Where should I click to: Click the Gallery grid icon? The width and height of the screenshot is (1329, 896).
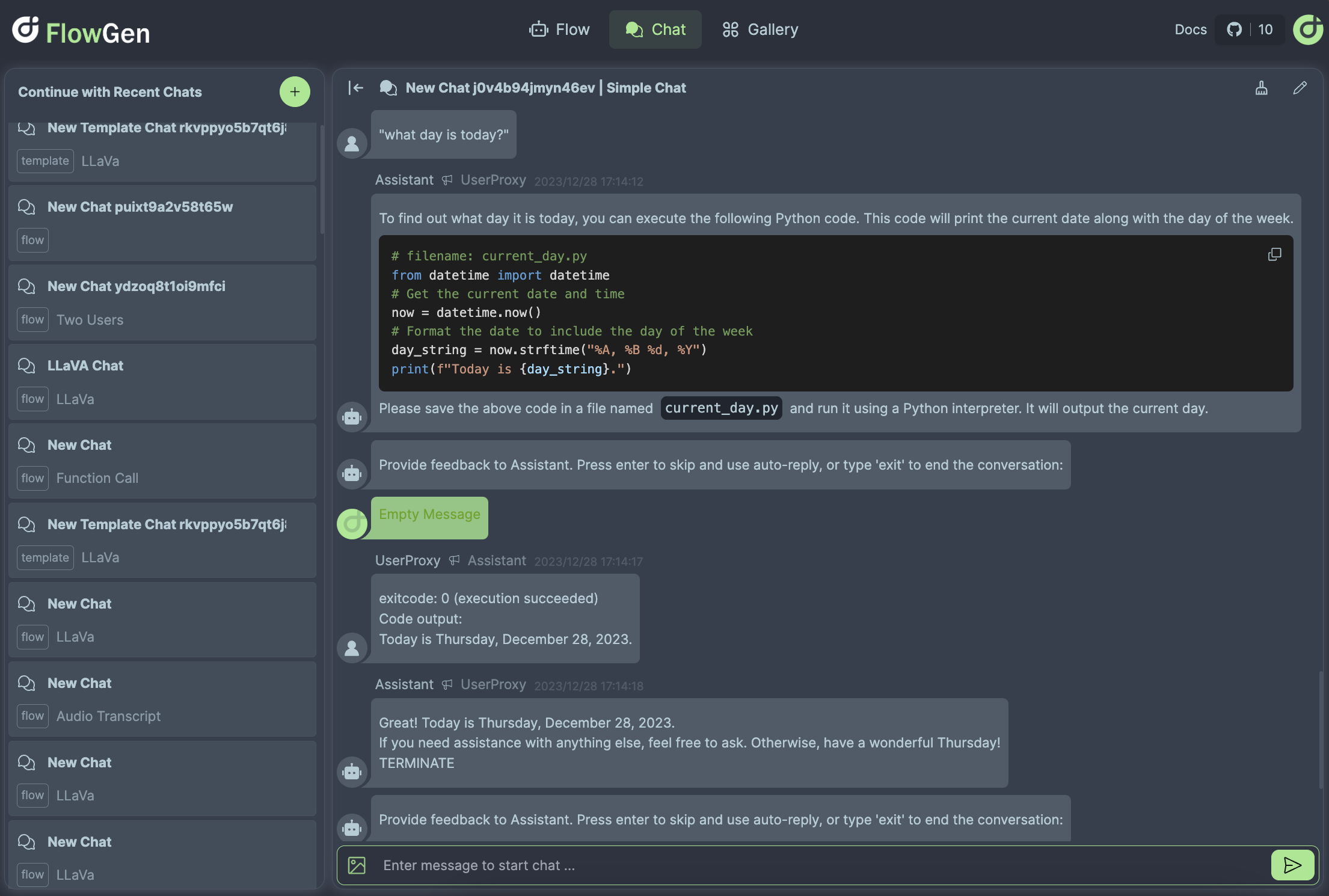(730, 29)
